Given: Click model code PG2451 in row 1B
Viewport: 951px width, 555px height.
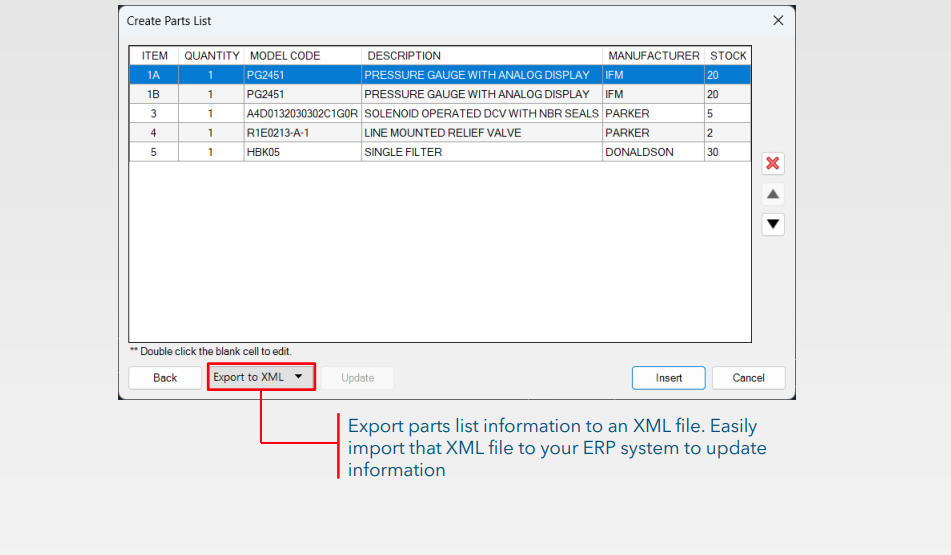Looking at the screenshot, I should click(x=303, y=95).
